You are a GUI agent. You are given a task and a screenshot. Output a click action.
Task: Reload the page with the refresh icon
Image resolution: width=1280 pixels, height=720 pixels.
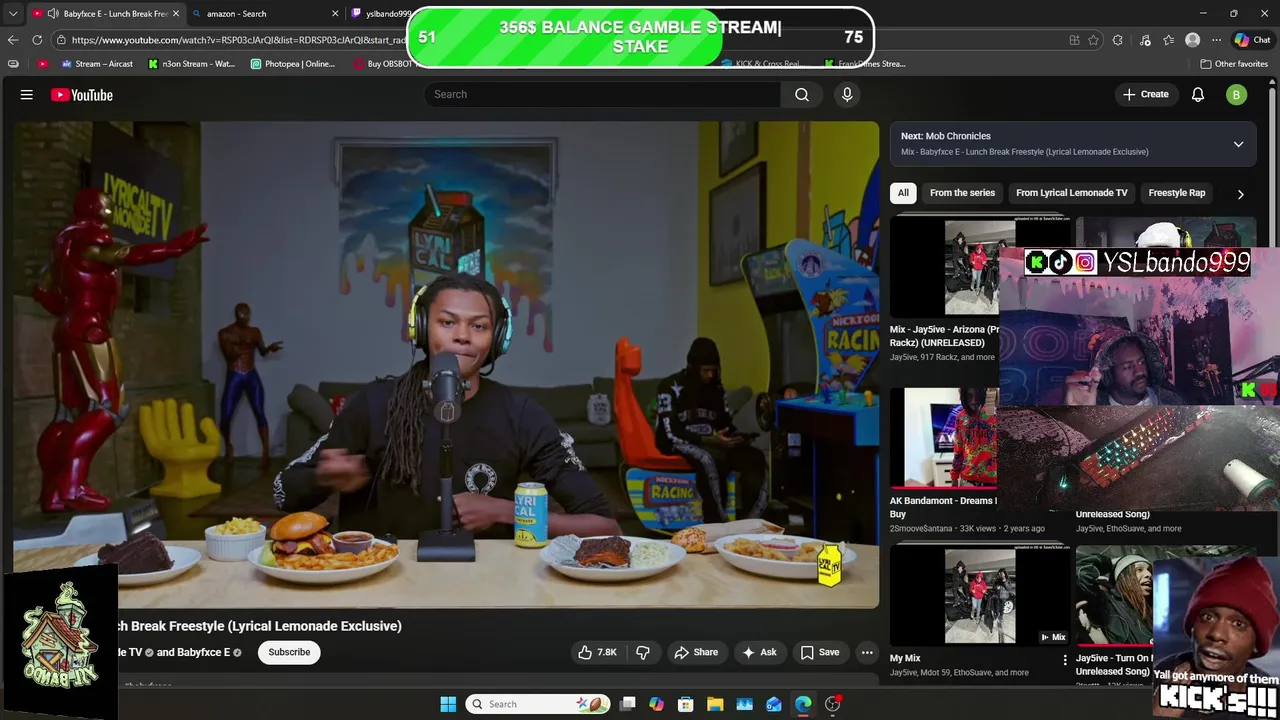37,40
